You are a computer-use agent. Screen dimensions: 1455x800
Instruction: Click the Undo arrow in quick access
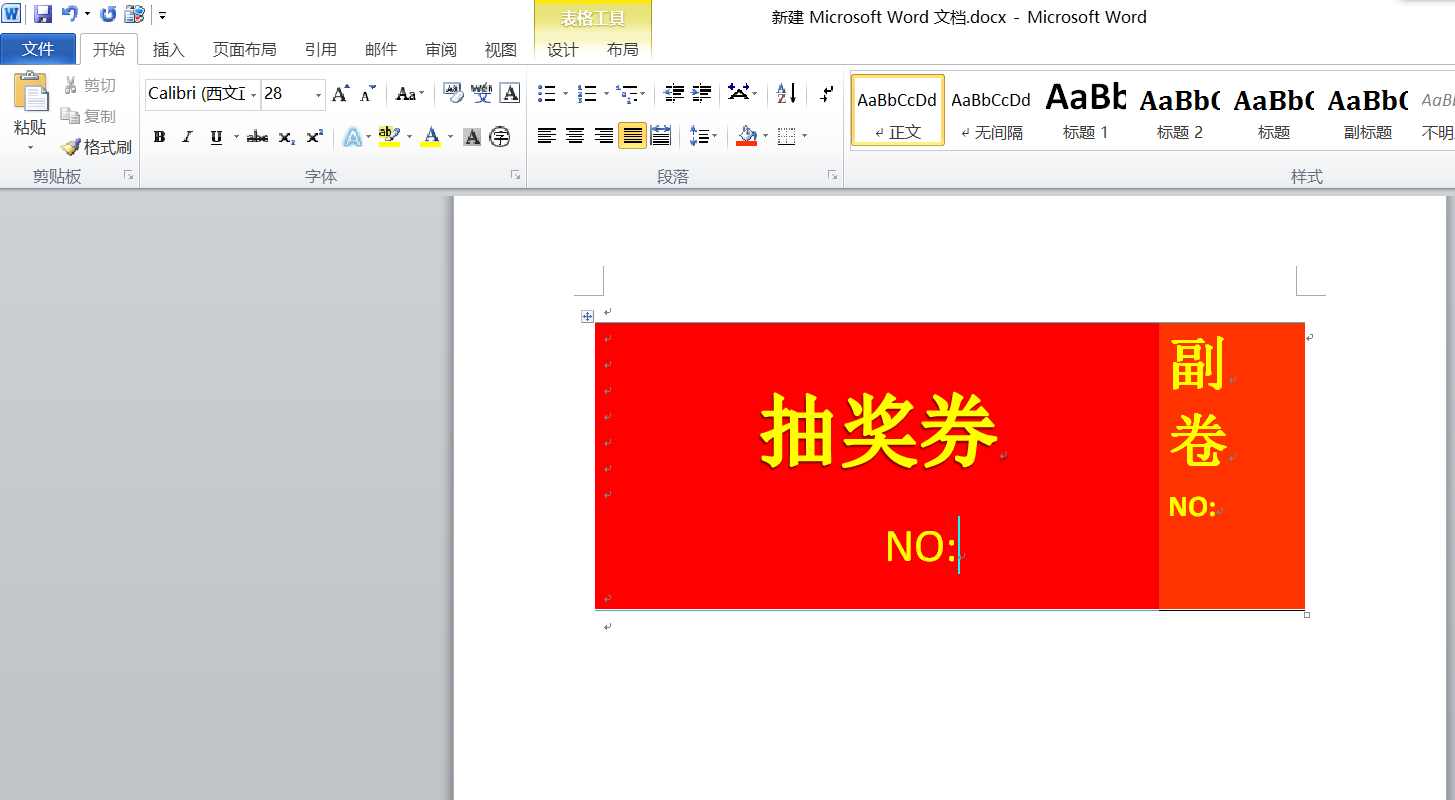[70, 14]
